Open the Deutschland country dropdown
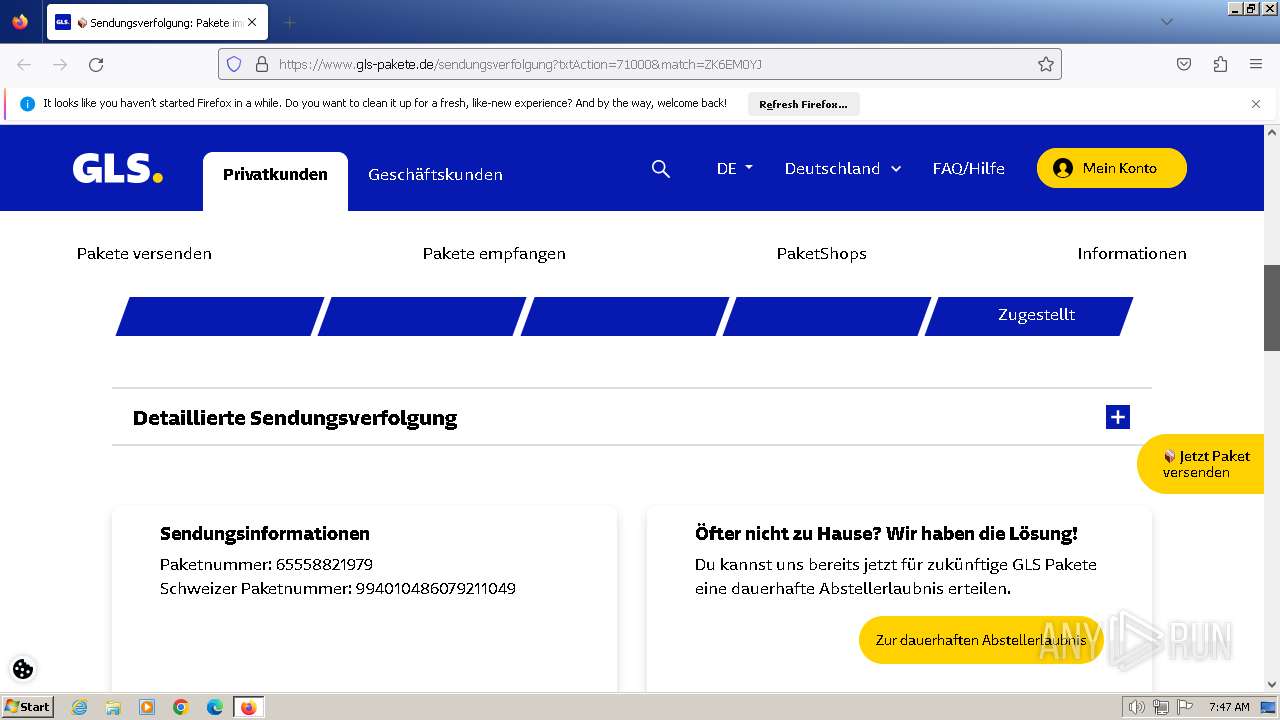 coord(843,168)
